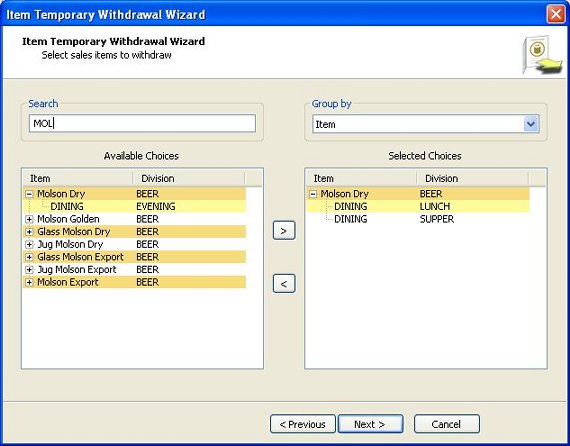
Task: Select DINING EVENING row in Available Choices
Action: point(135,206)
